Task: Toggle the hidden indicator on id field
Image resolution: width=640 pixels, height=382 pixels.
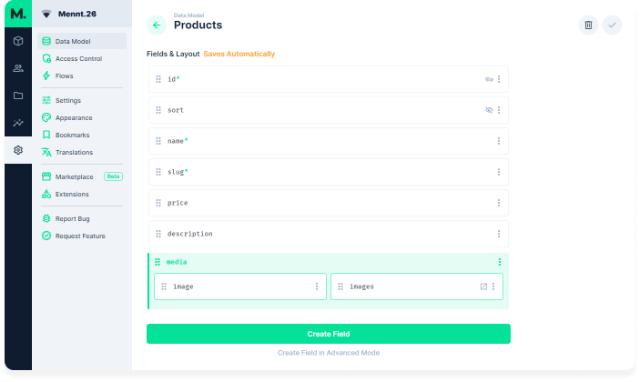Action: coord(489,79)
